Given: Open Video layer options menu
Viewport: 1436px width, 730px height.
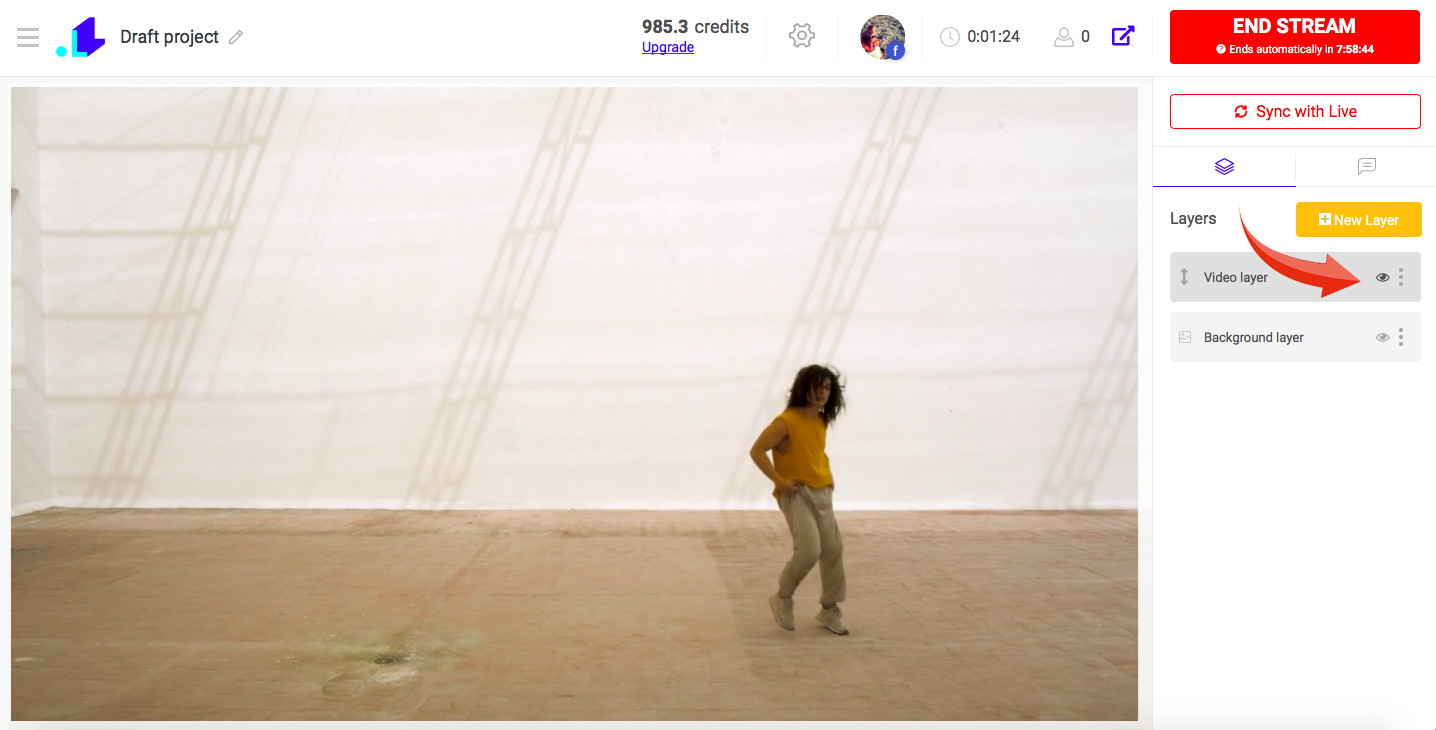Looking at the screenshot, I should 1401,277.
